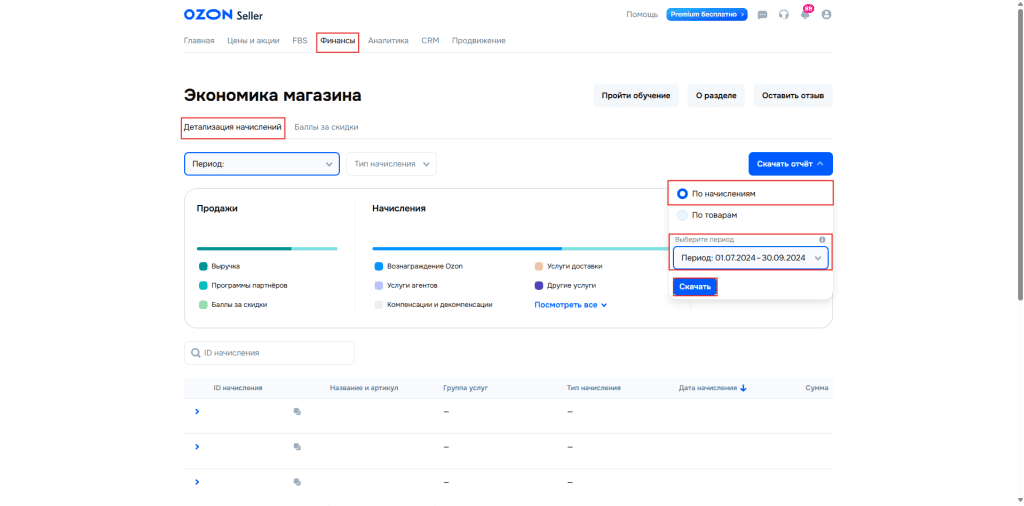The image size is (1024, 506).
Task: Select the "По начислениям" radio option
Action: 682,193
